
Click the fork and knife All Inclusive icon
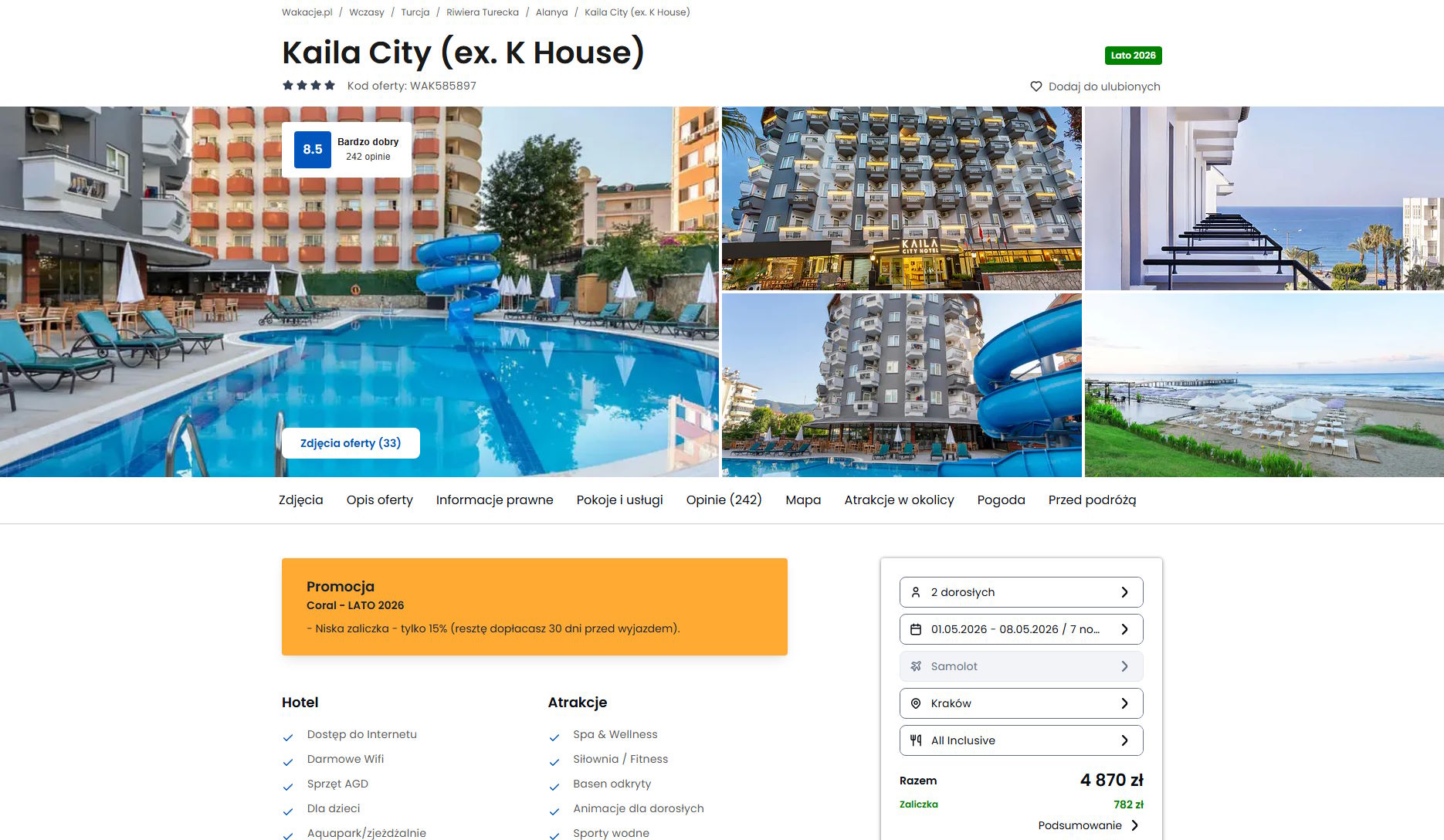916,740
